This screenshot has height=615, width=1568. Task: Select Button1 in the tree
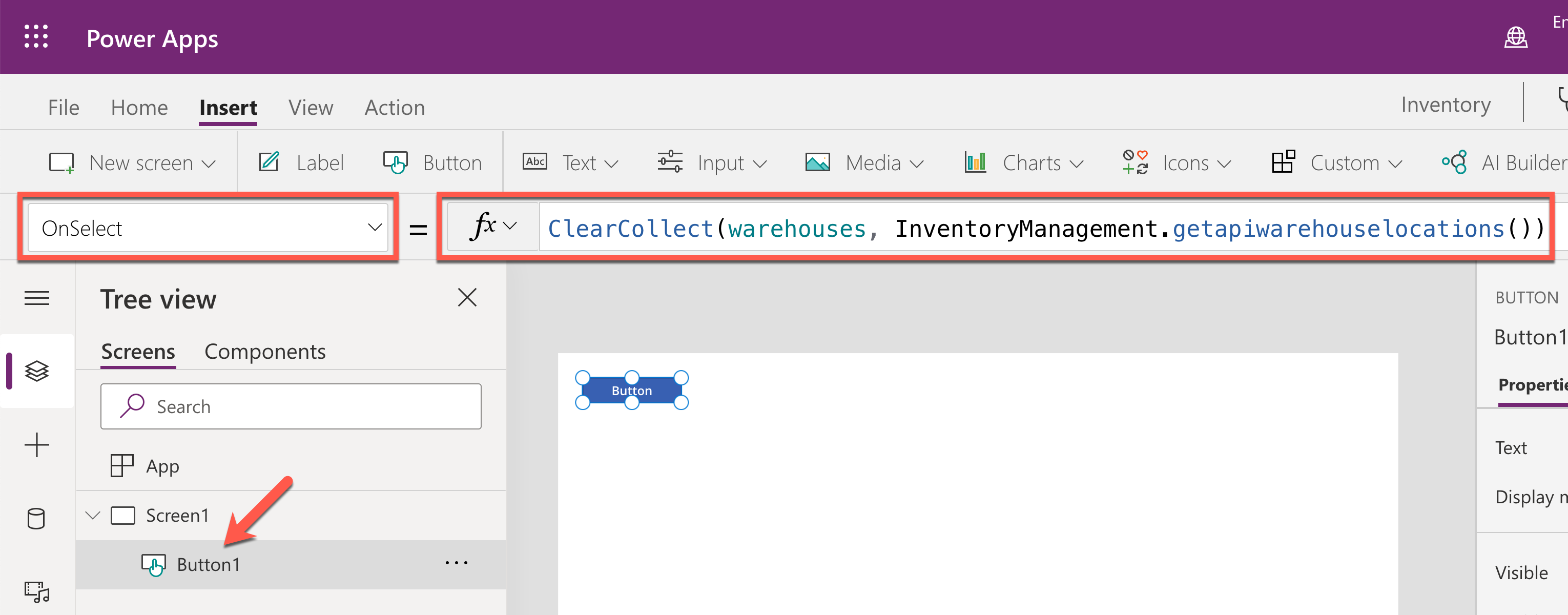tap(208, 564)
